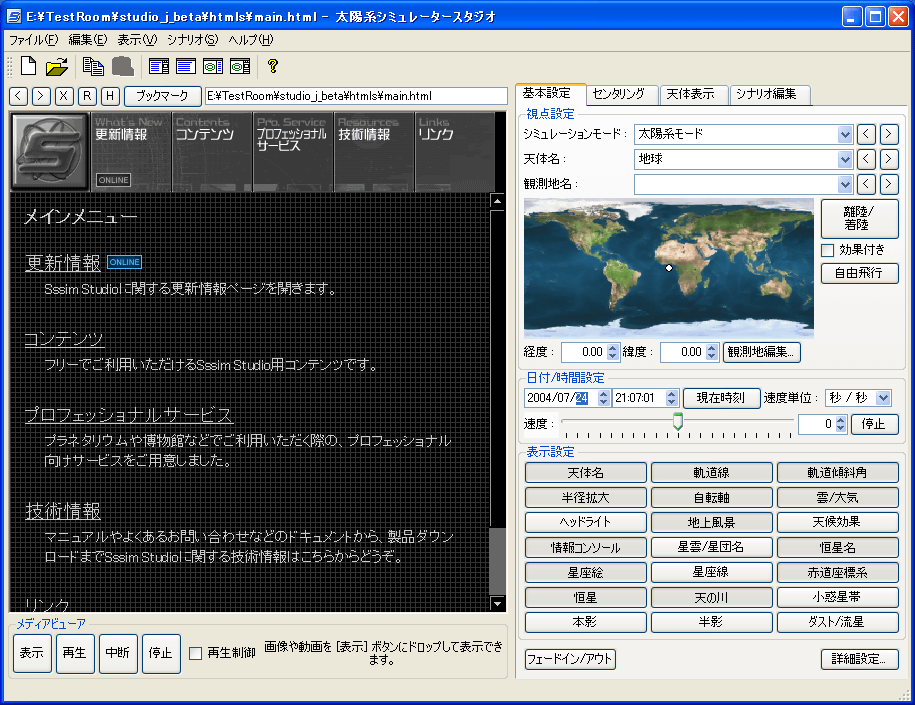Go back with the browser < button
915x705 pixels.
[x=19, y=96]
